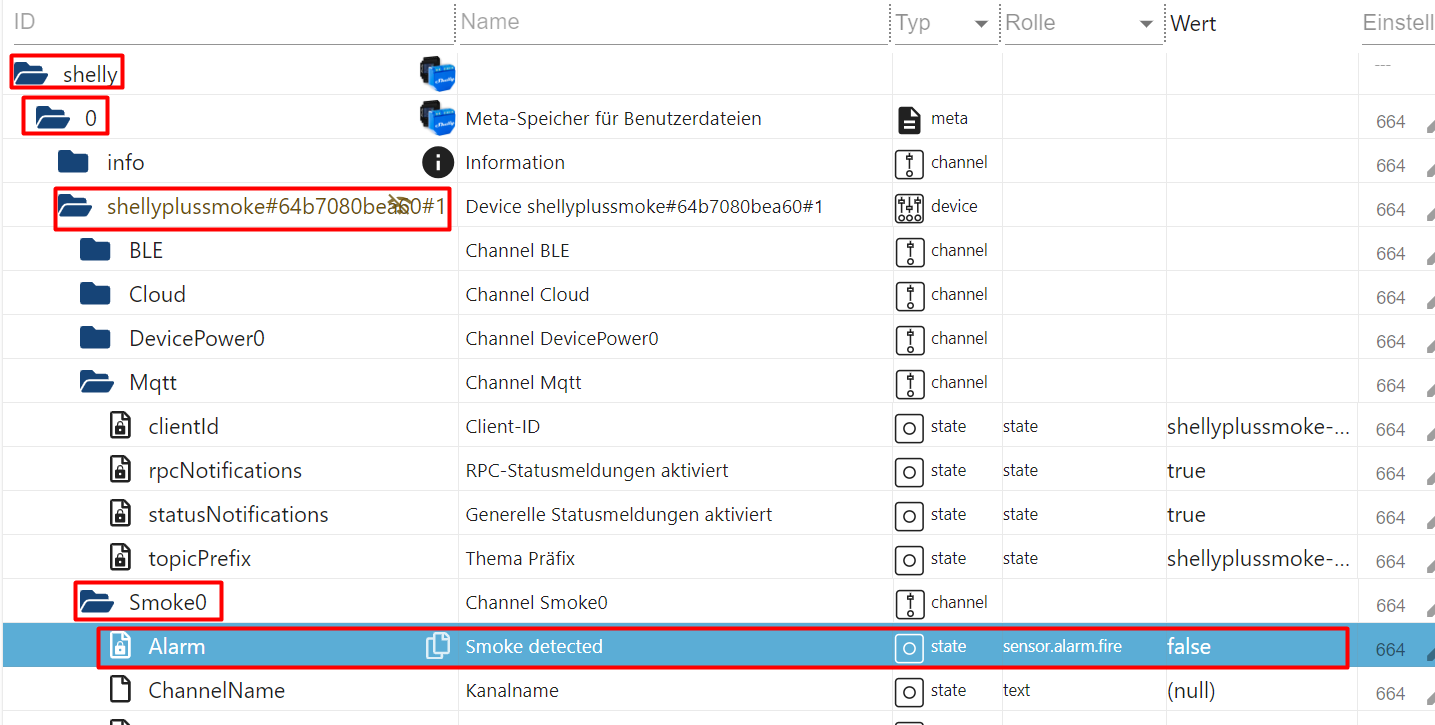Viewport: 1435px width, 725px height.
Task: Collapse the Mqtt channel folder
Action: (x=96, y=382)
